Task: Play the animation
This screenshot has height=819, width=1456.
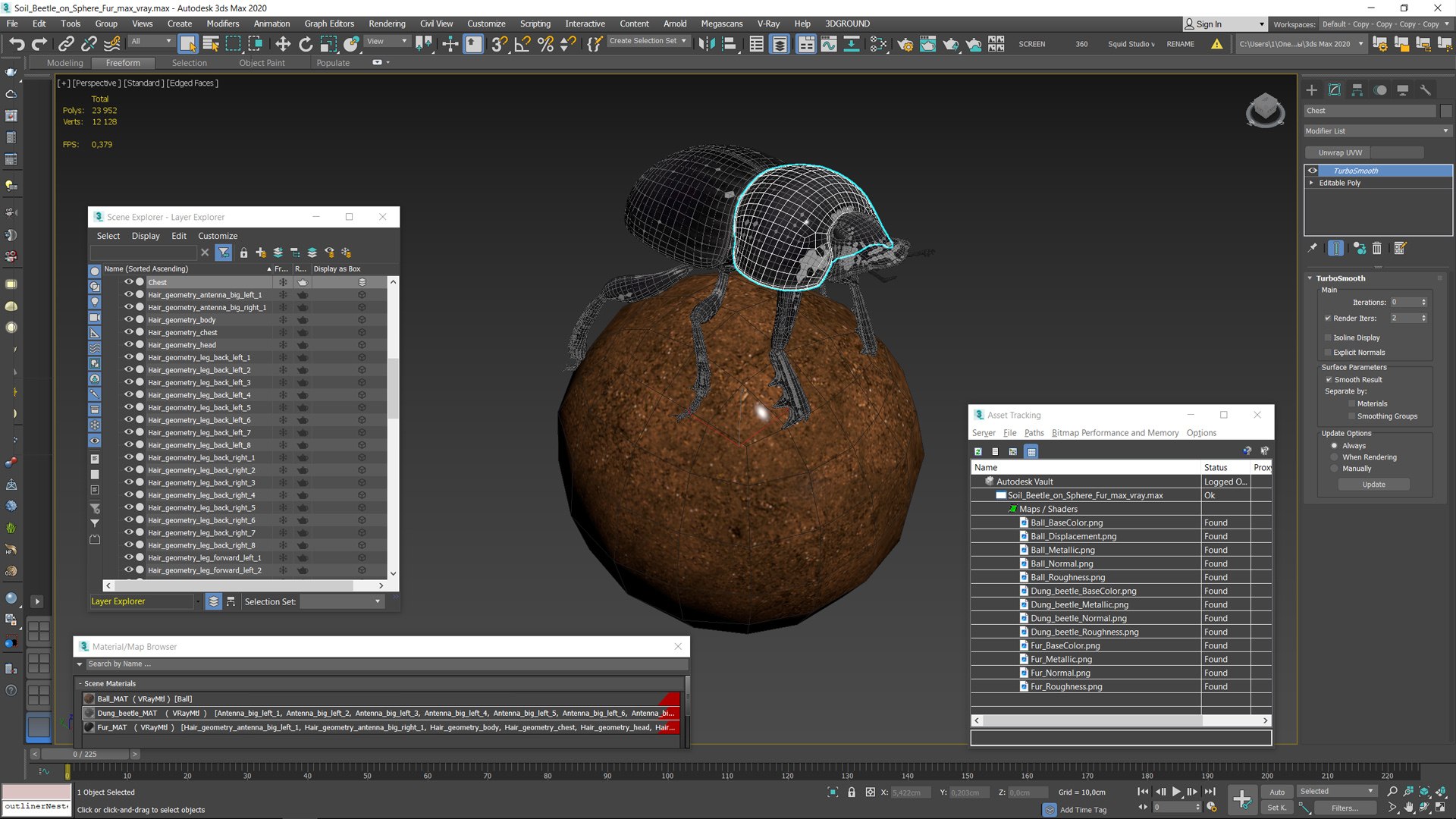Action: (x=1176, y=792)
